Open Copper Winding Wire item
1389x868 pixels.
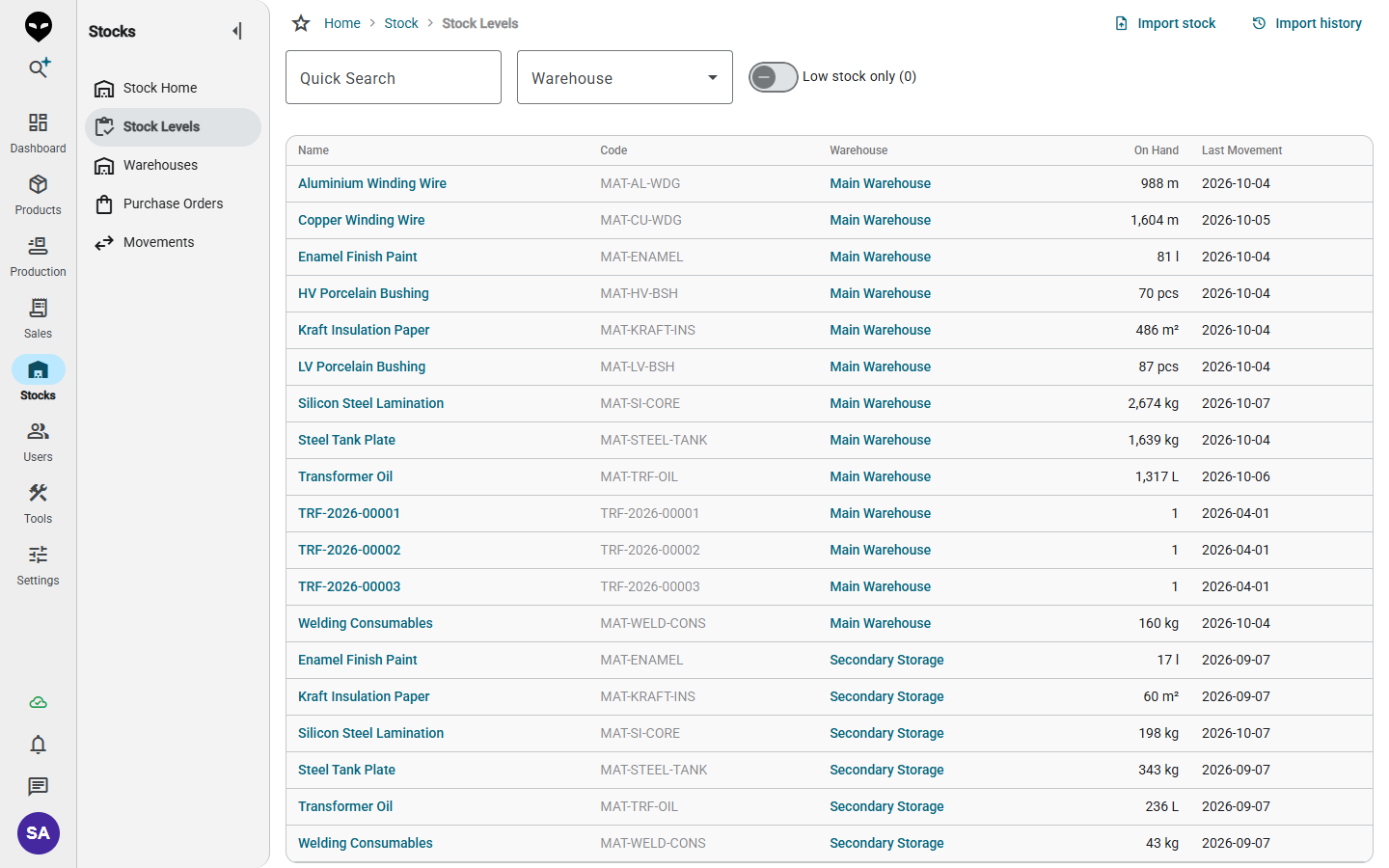(x=362, y=220)
